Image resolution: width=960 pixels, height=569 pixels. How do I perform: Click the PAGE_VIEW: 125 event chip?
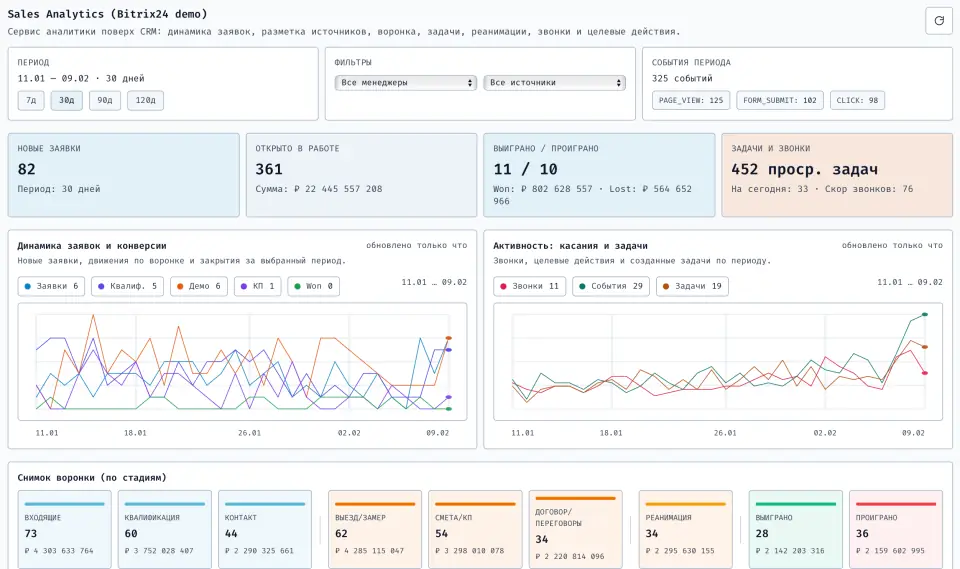tap(691, 100)
